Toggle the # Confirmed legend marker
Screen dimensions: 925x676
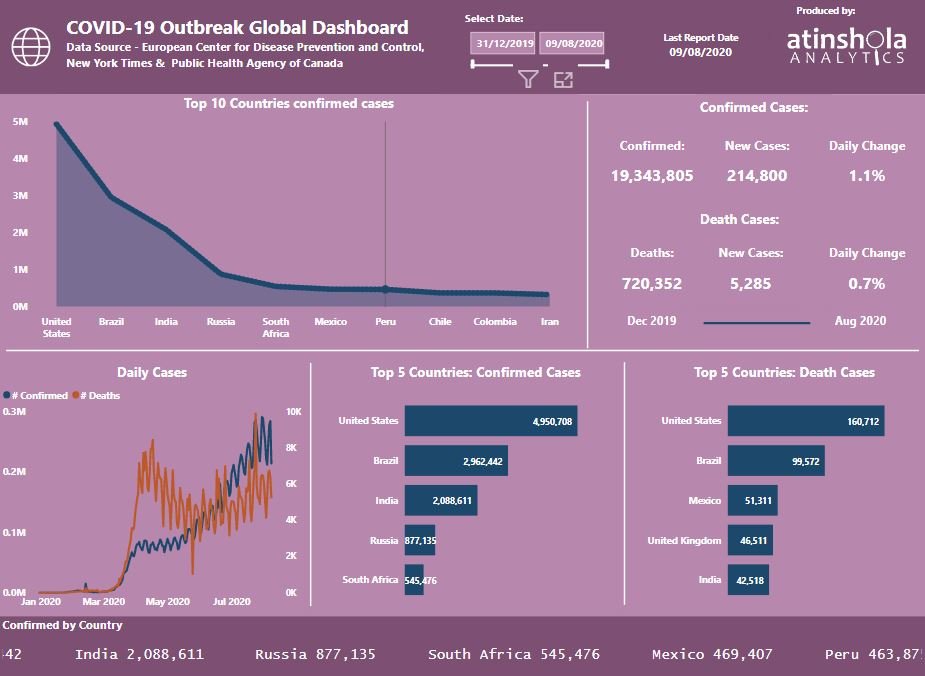[x=6, y=396]
